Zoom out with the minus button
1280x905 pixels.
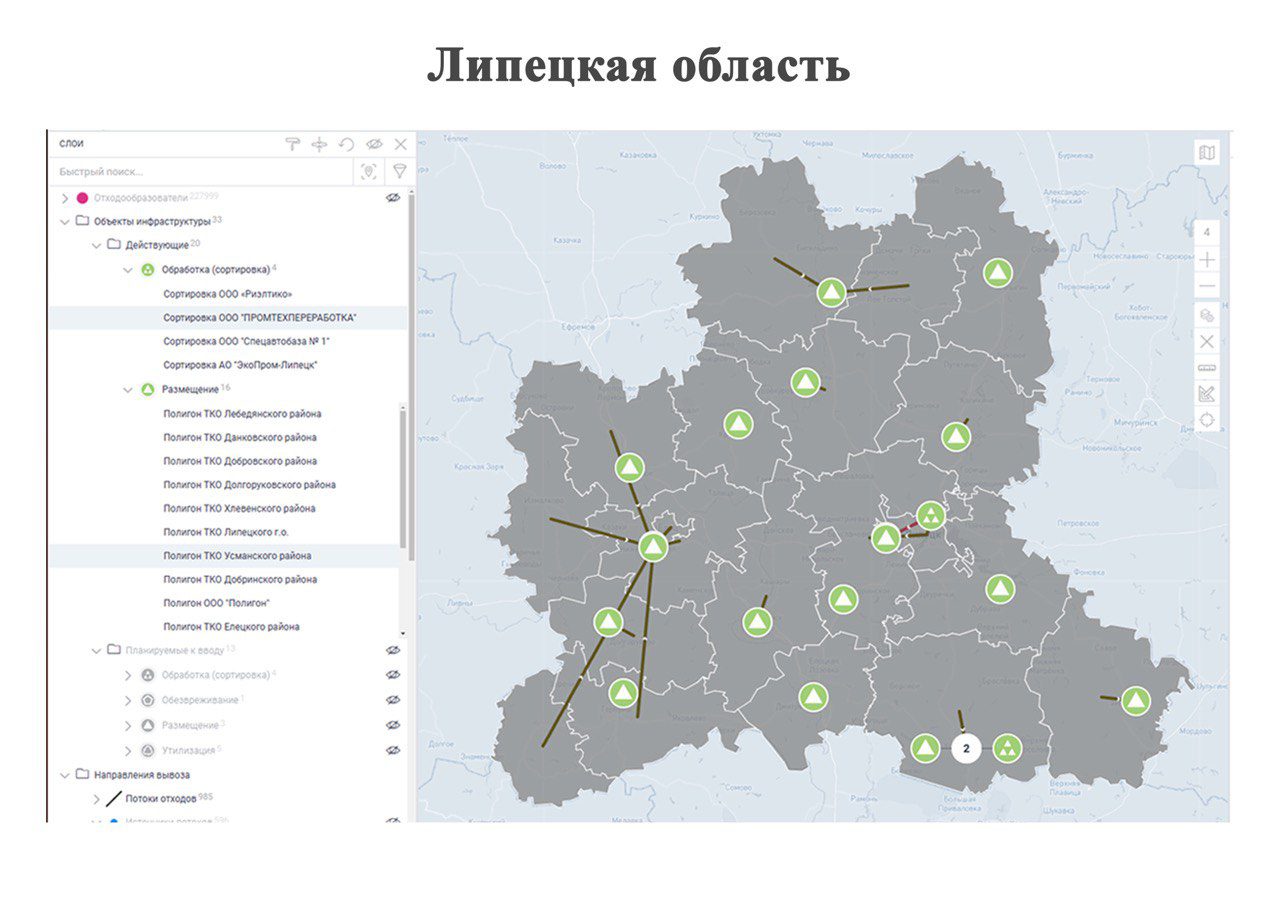[1207, 287]
